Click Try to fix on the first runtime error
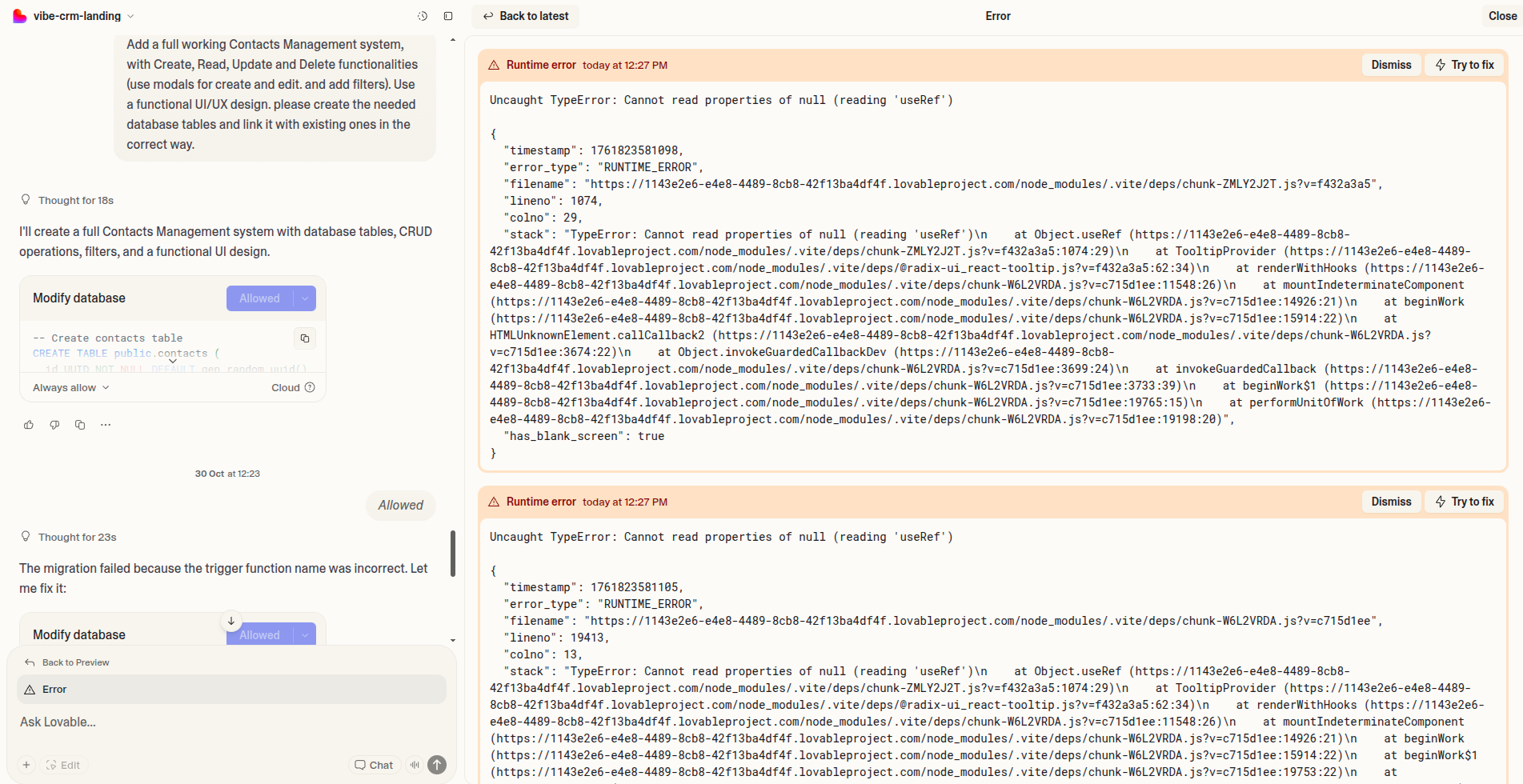1523x784 pixels. [x=1465, y=65]
